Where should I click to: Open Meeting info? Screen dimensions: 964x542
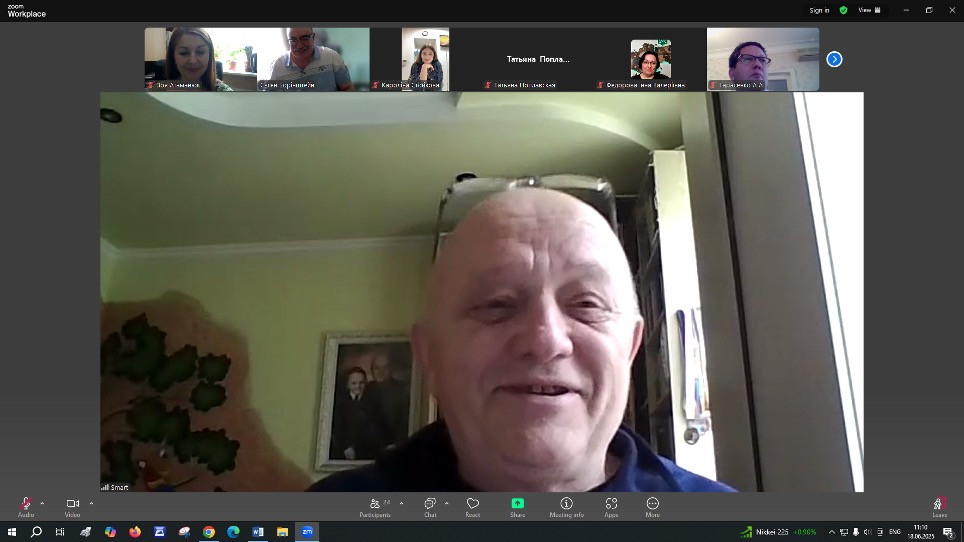[566, 507]
